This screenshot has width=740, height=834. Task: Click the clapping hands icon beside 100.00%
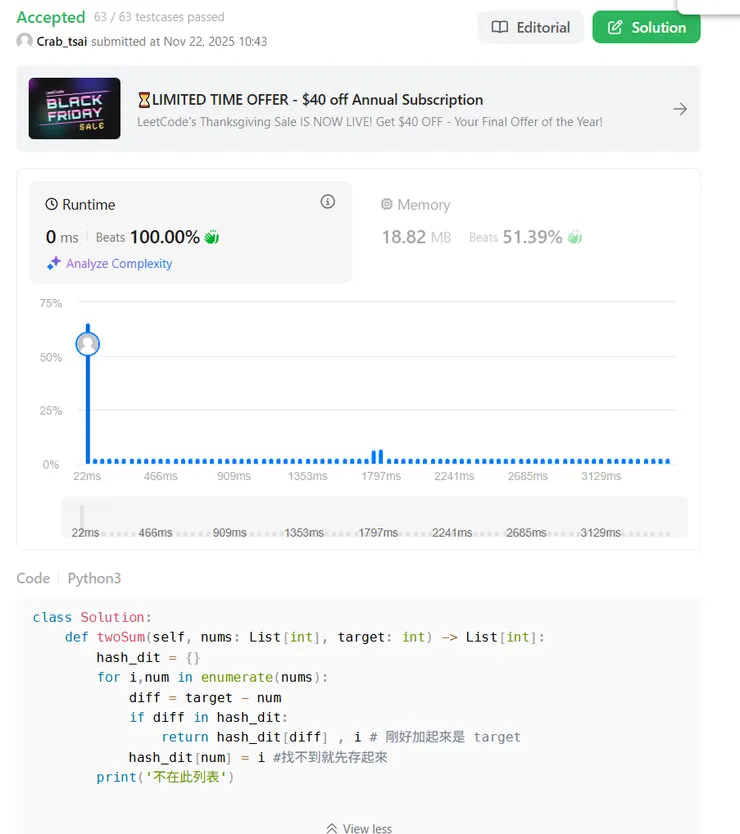coord(211,237)
